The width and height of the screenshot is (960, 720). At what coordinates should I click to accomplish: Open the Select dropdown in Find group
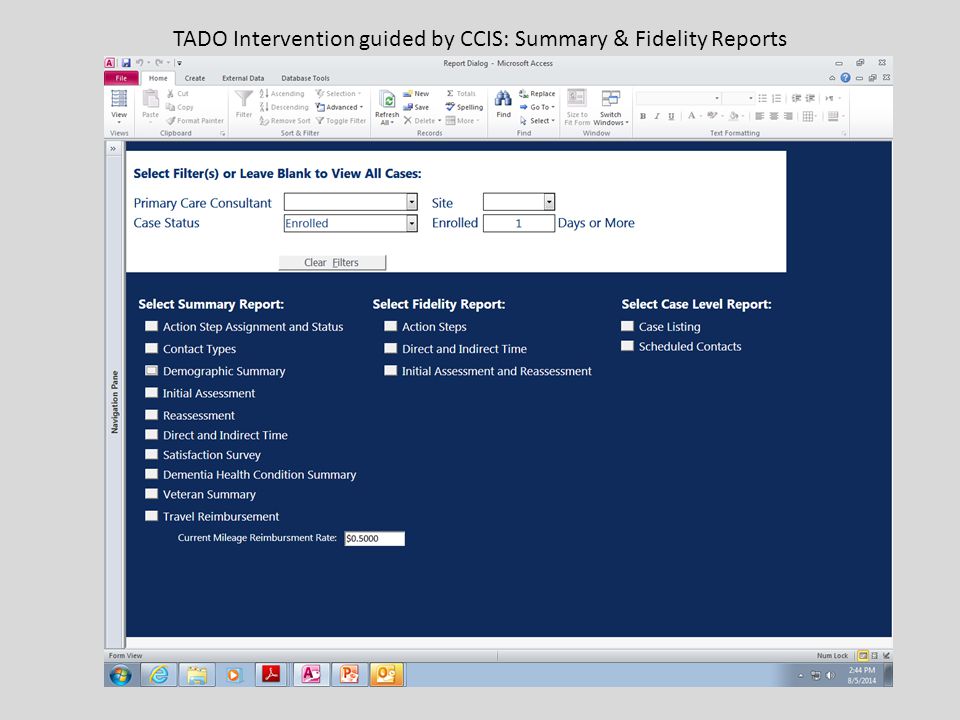(x=537, y=121)
